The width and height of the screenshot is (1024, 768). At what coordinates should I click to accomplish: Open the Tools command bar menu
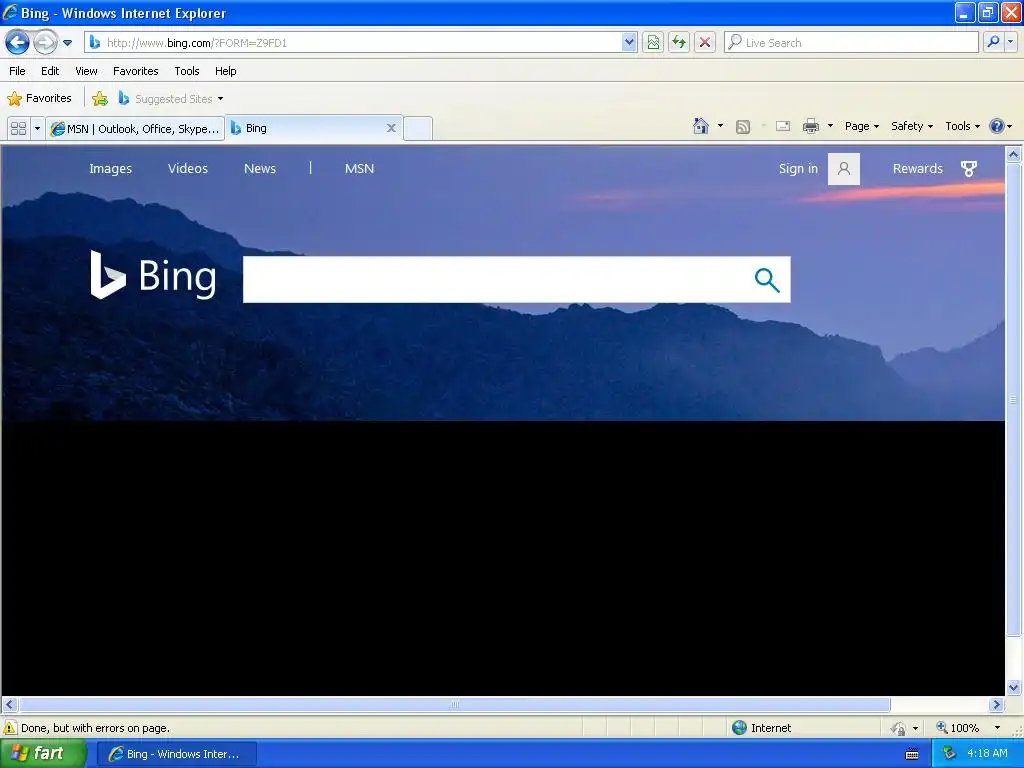(962, 126)
